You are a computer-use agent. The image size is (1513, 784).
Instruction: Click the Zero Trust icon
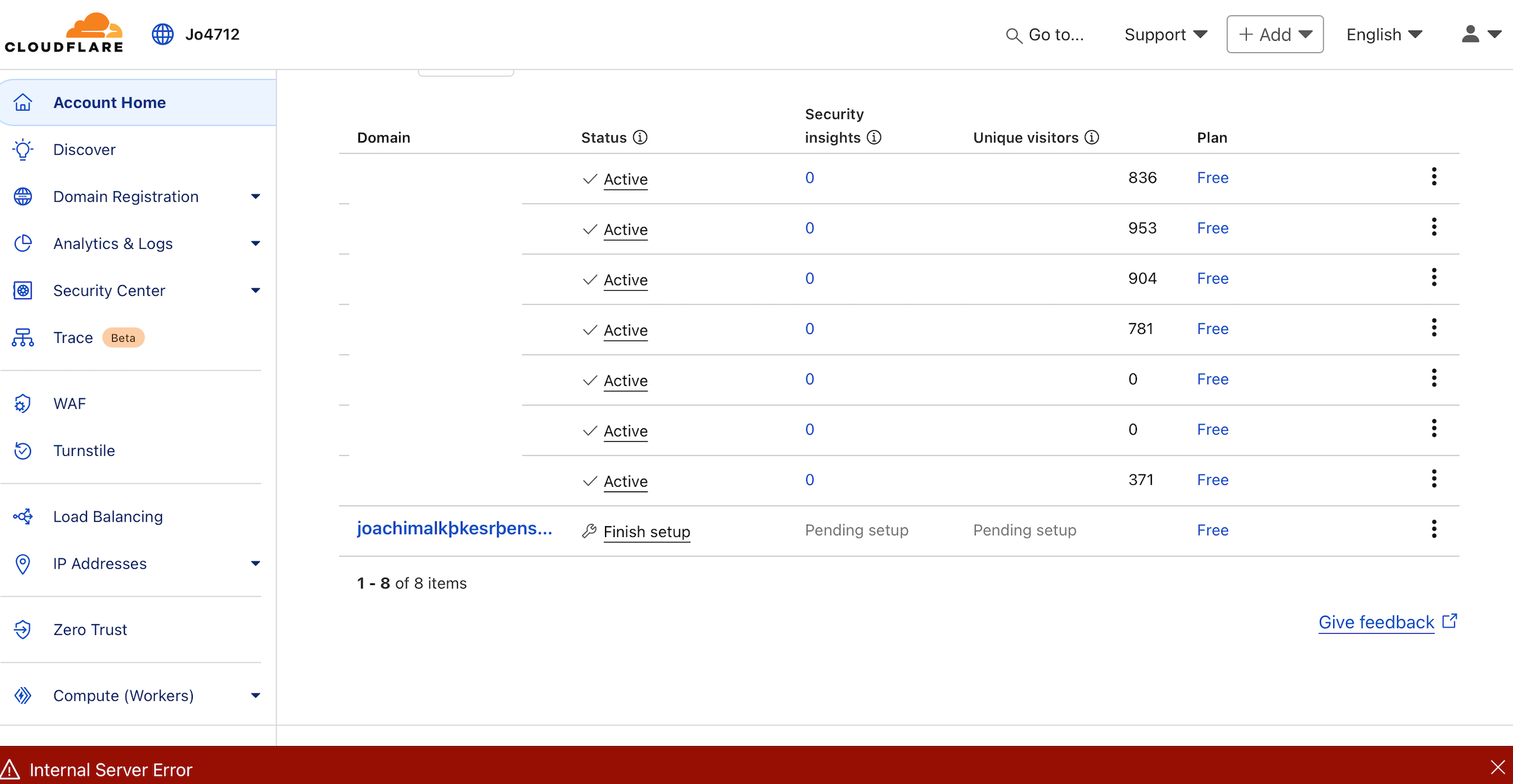click(23, 629)
